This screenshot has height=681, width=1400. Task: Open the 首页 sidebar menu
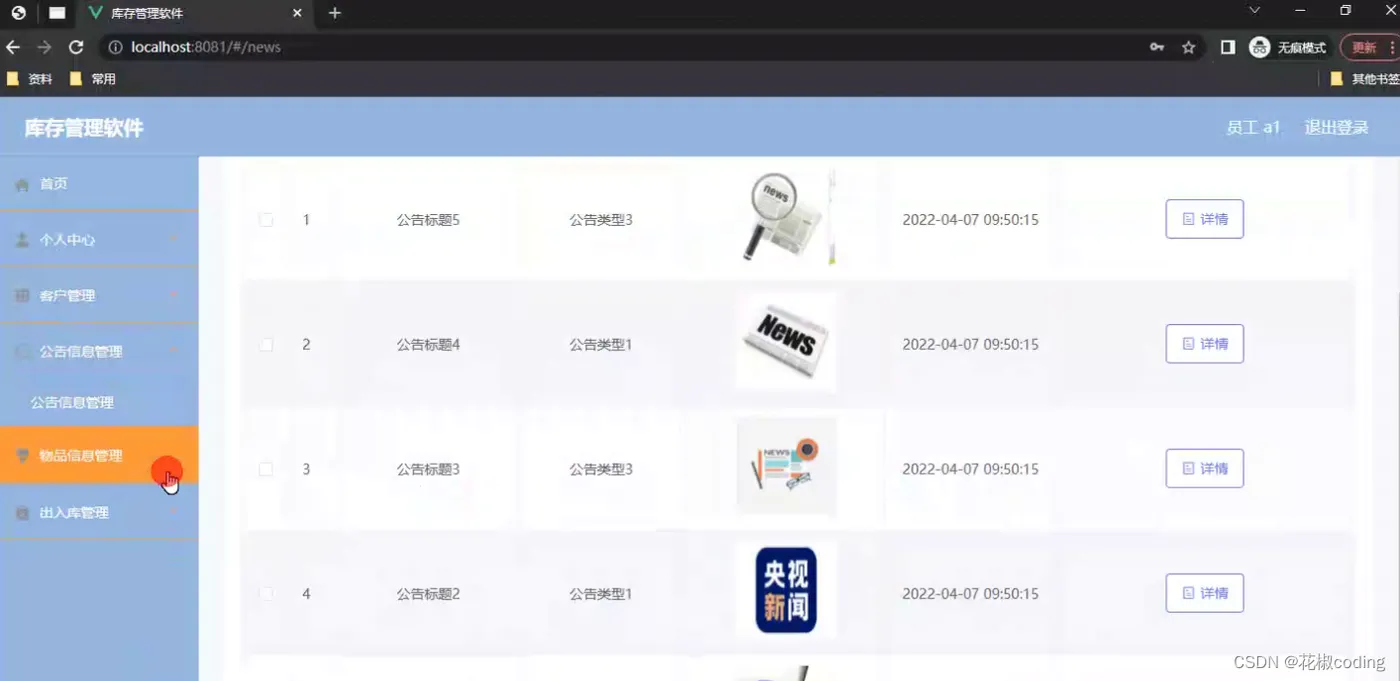pyautogui.click(x=99, y=184)
